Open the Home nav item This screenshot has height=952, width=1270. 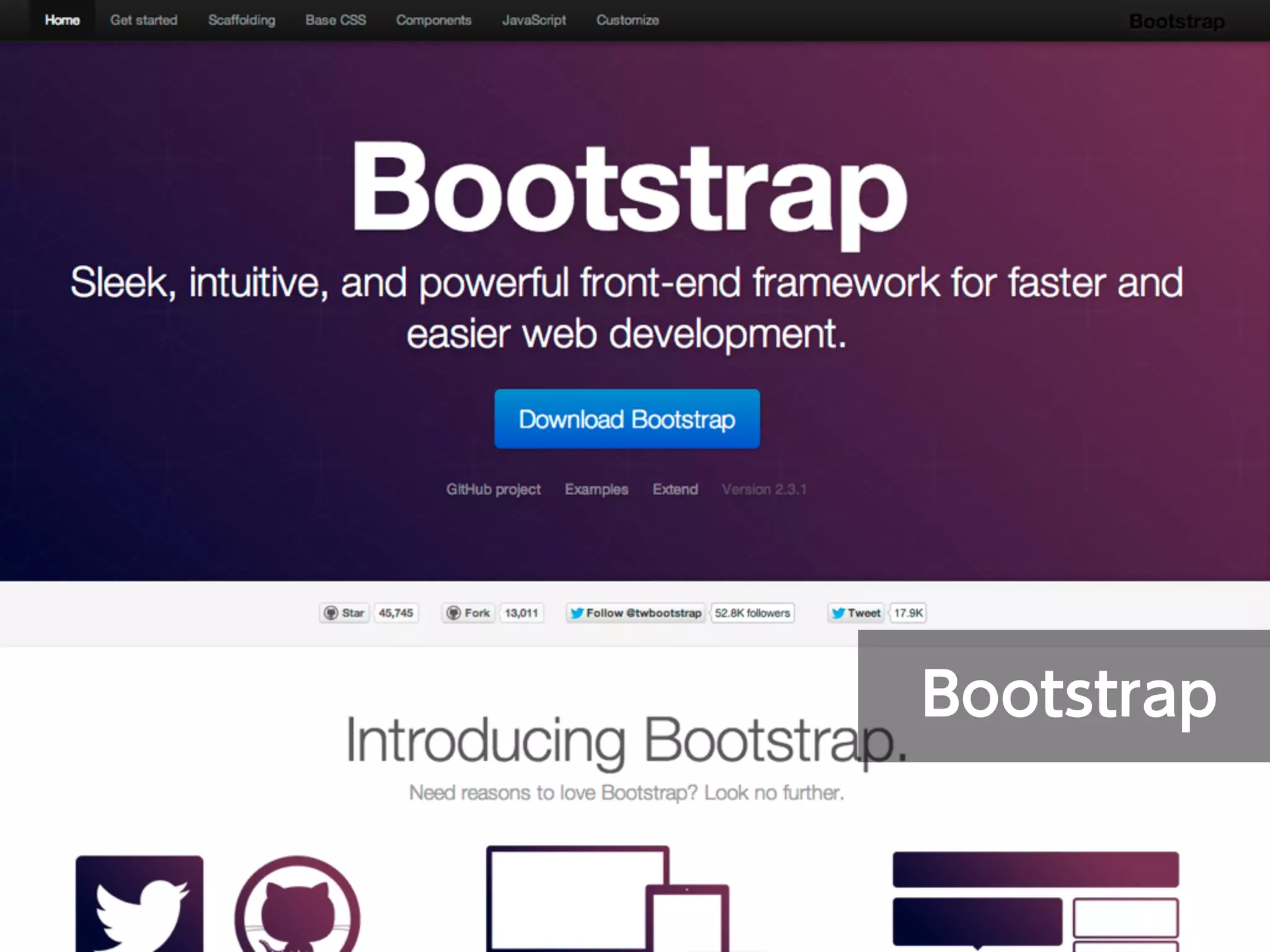62,20
